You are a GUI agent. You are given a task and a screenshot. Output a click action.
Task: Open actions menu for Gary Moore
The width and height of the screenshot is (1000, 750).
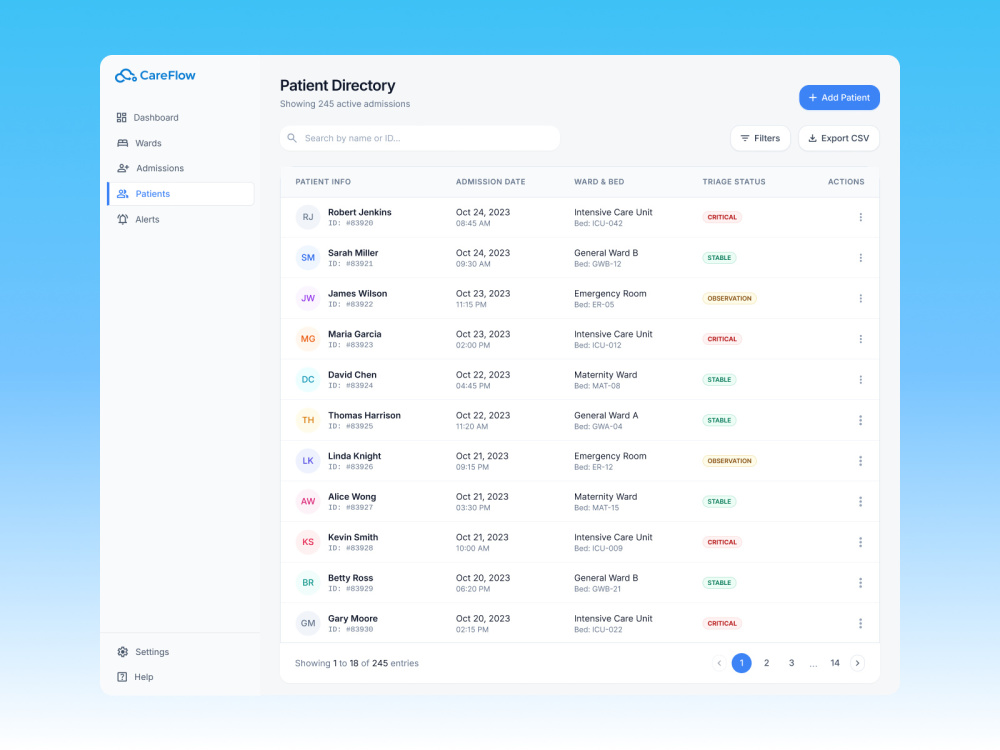[x=860, y=623]
